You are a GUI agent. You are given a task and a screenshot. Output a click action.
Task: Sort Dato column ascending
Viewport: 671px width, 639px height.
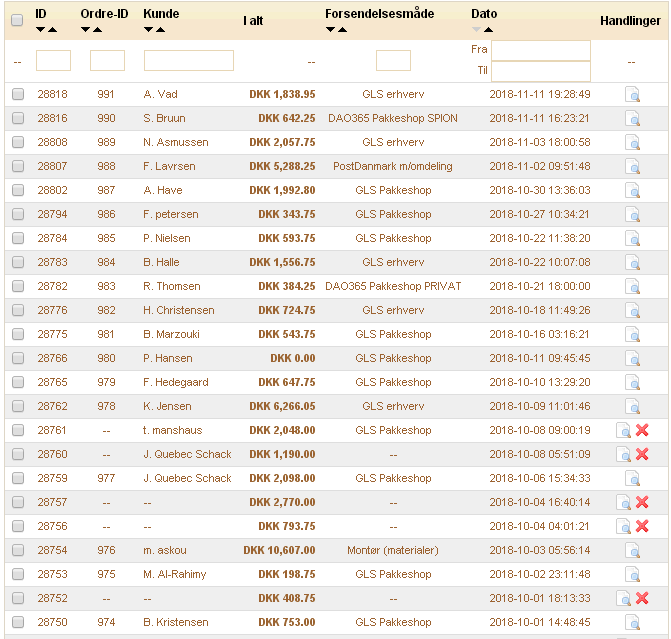(x=488, y=30)
